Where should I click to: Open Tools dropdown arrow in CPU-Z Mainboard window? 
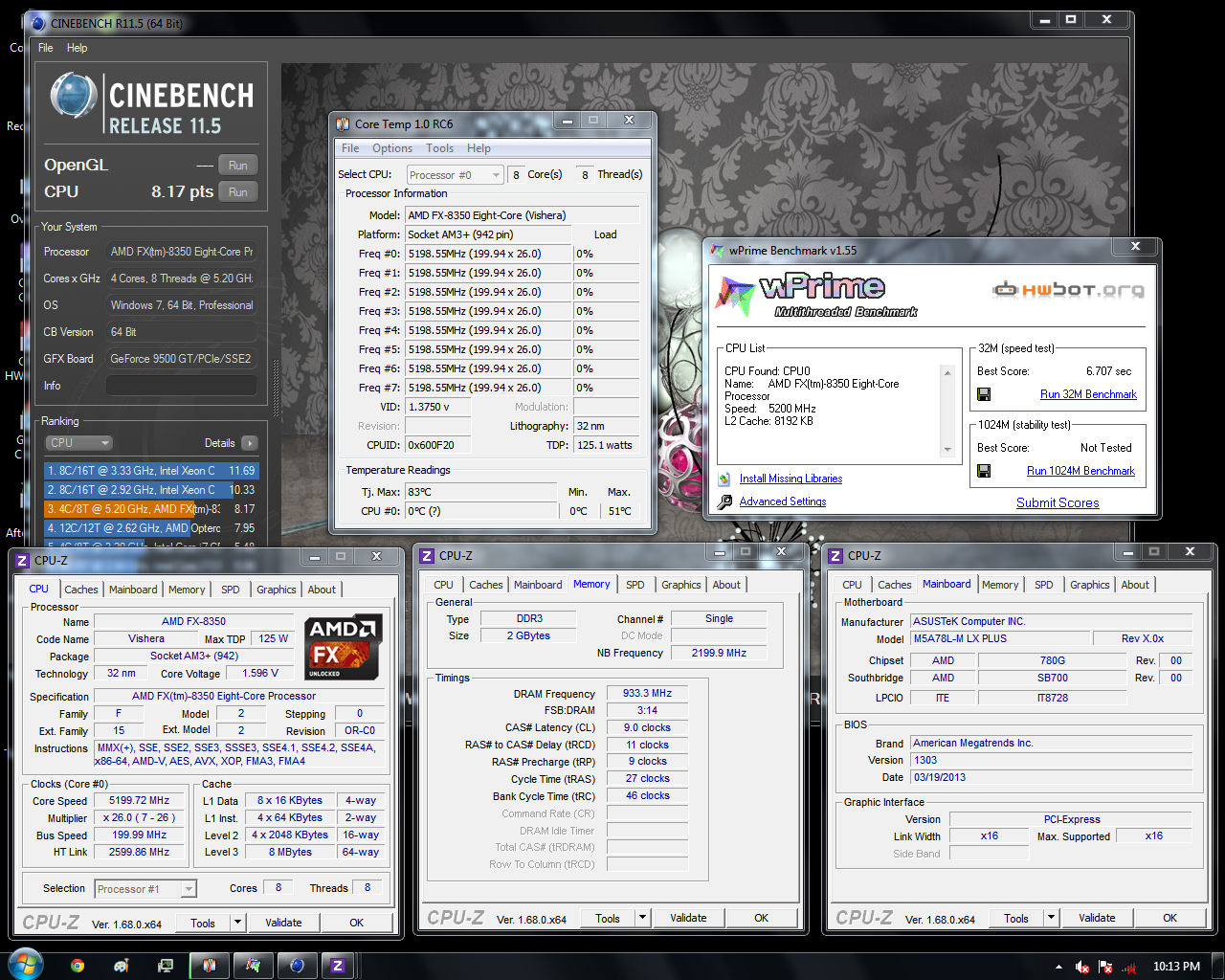click(x=1051, y=919)
